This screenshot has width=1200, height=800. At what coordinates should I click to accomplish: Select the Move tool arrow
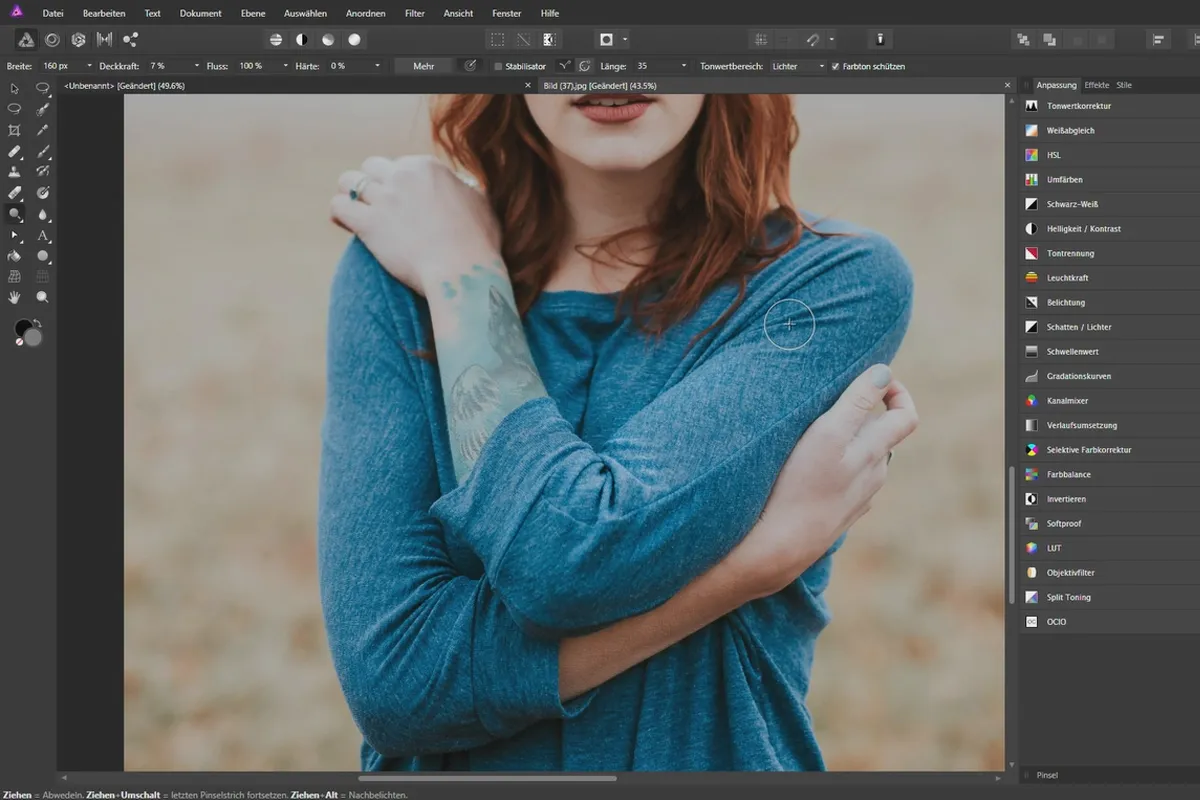pyautogui.click(x=15, y=89)
